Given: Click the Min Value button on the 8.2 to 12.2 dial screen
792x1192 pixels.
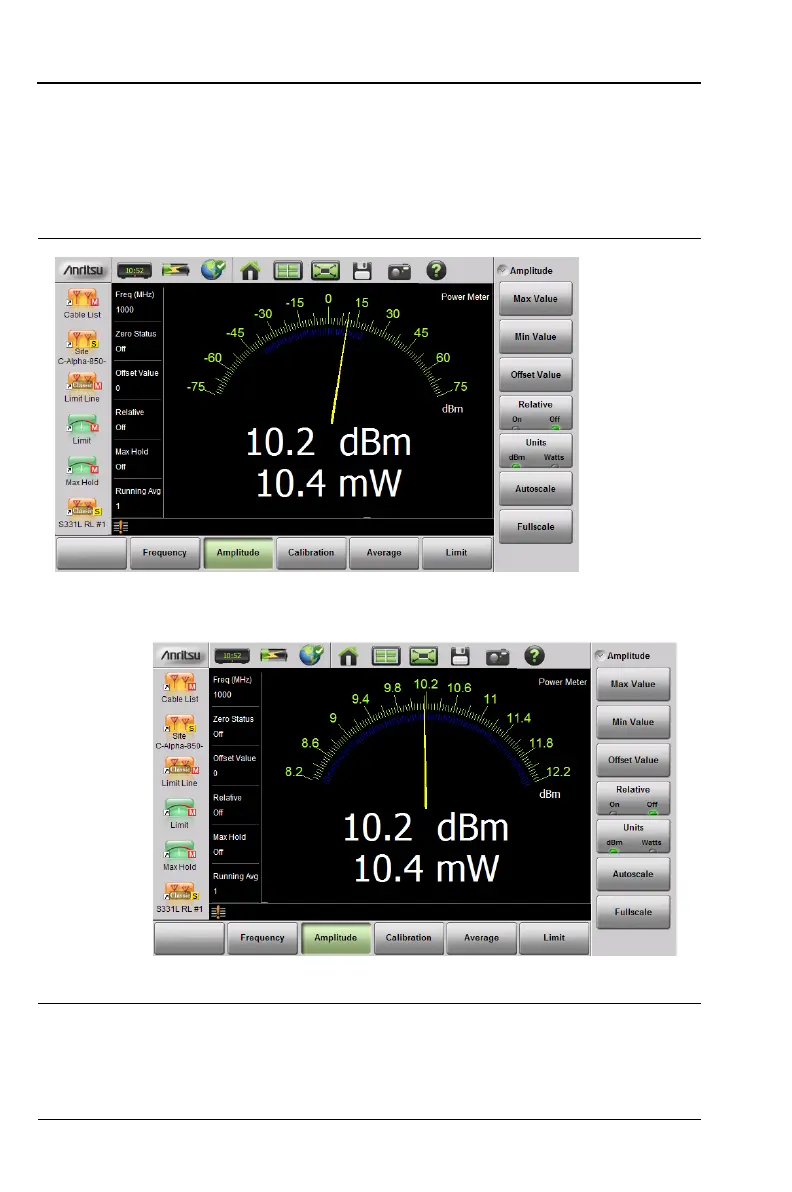Looking at the screenshot, I should pyautogui.click(x=633, y=722).
